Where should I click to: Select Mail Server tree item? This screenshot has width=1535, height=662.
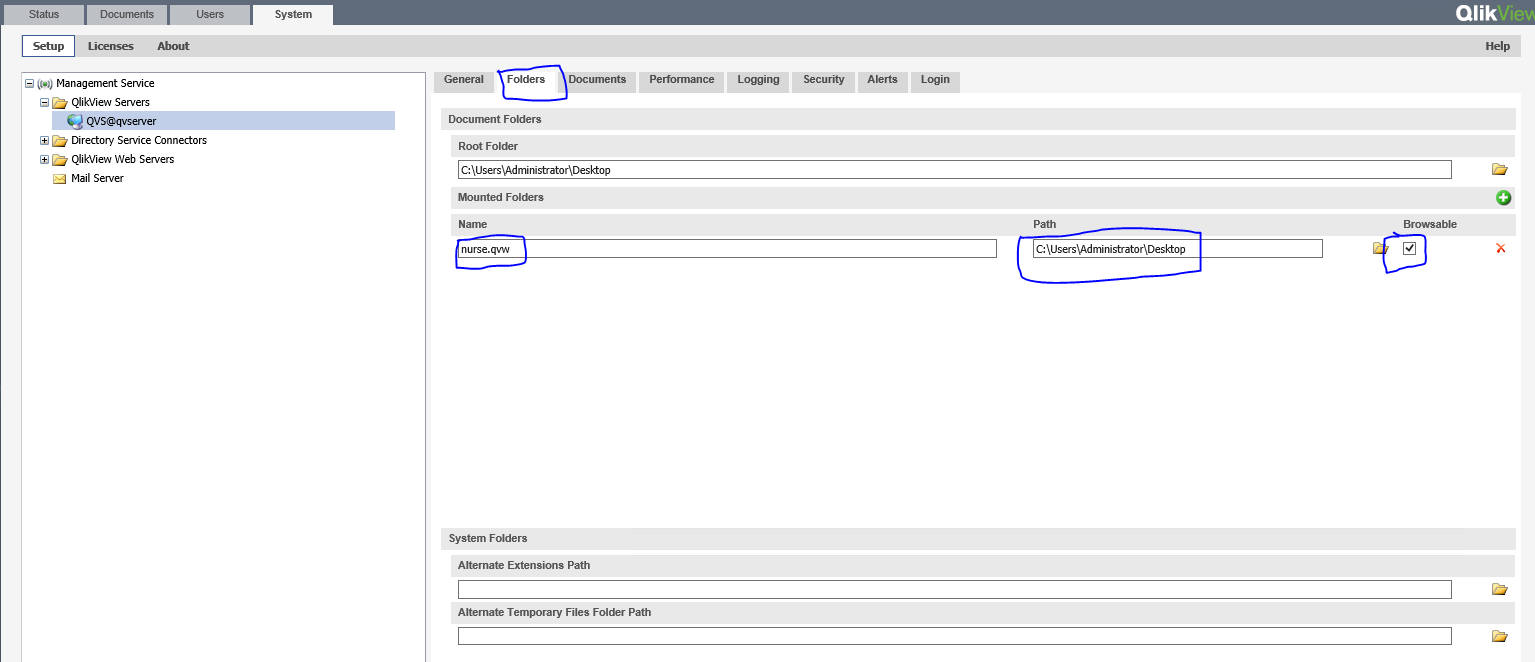pos(97,178)
